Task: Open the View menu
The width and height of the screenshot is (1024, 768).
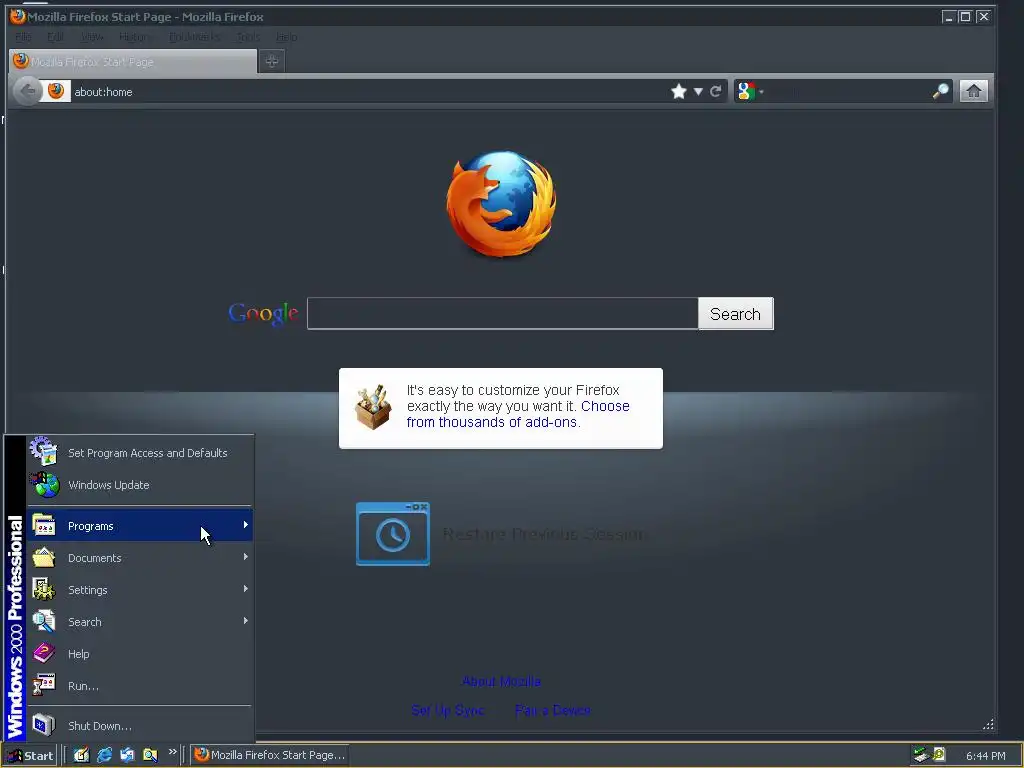Action: tap(92, 37)
